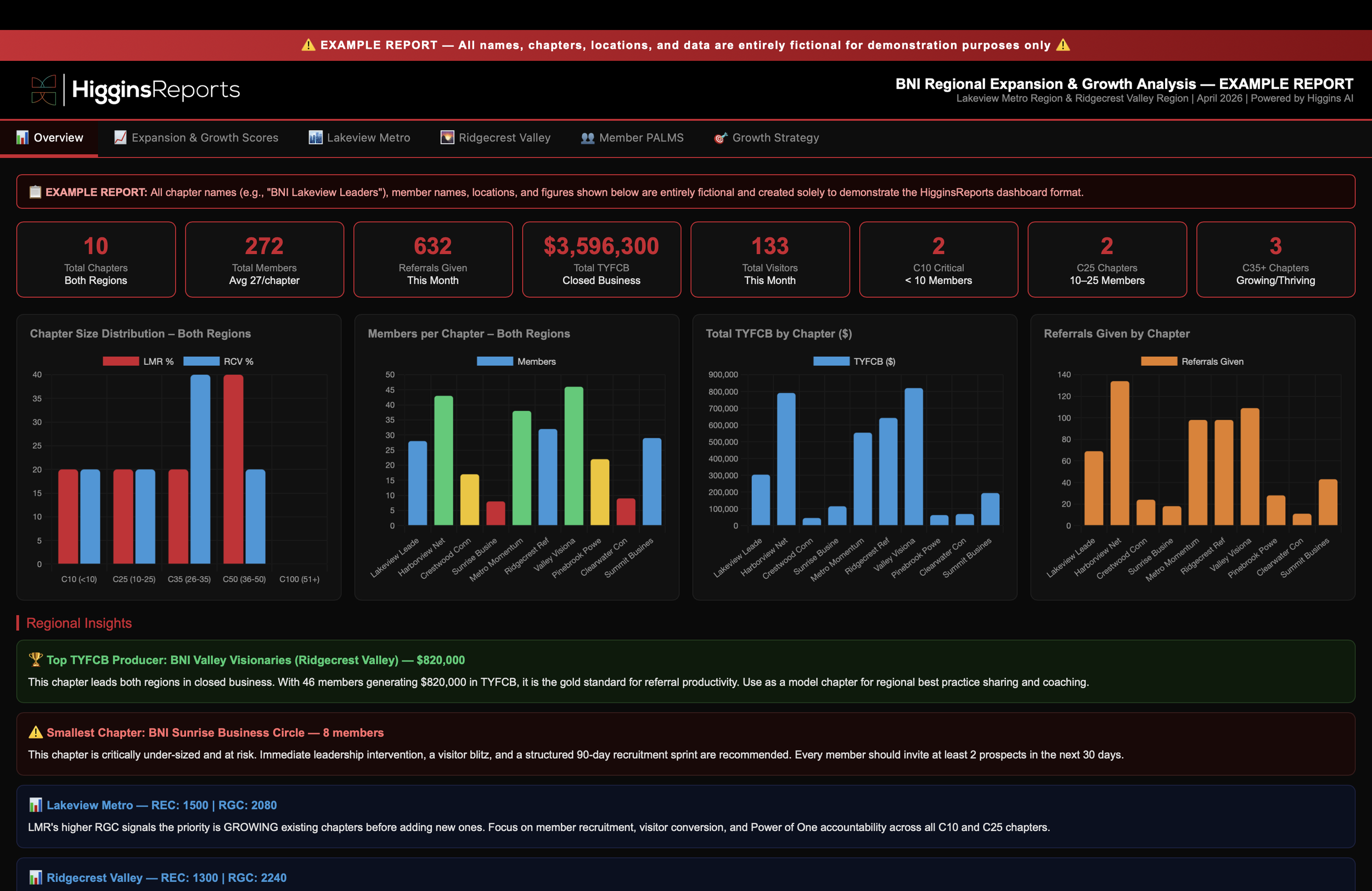Toggle the RCV % legend series
Viewport: 1372px width, 891px height.
pyautogui.click(x=218, y=362)
